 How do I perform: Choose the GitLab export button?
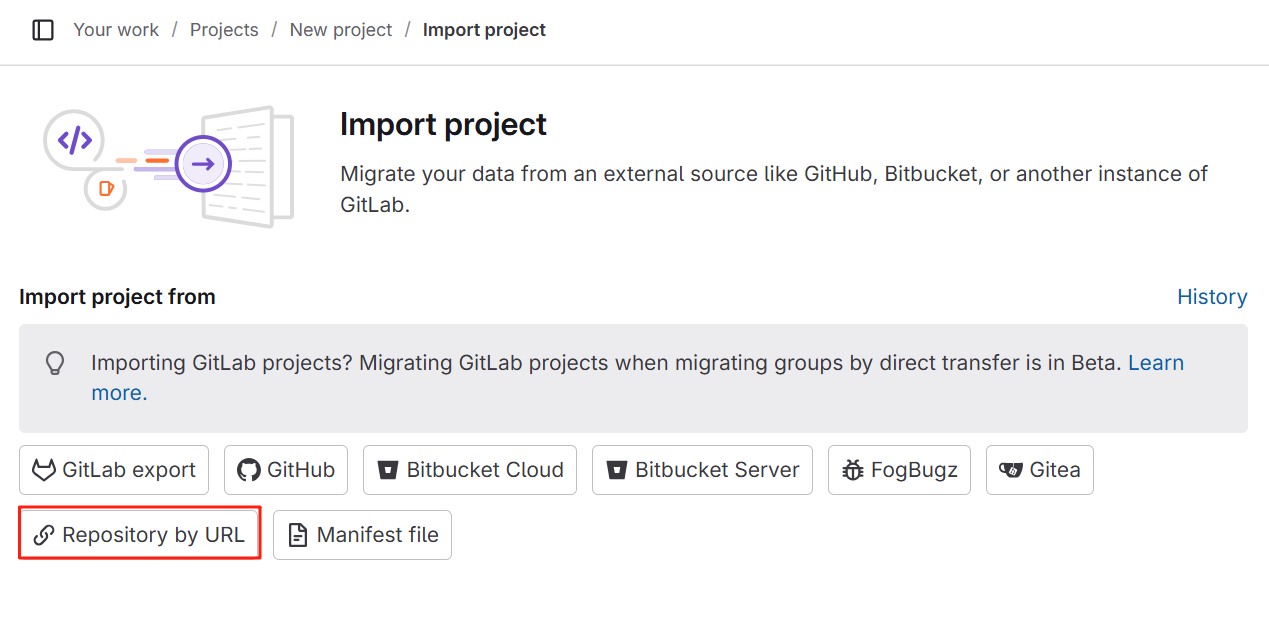click(x=114, y=470)
